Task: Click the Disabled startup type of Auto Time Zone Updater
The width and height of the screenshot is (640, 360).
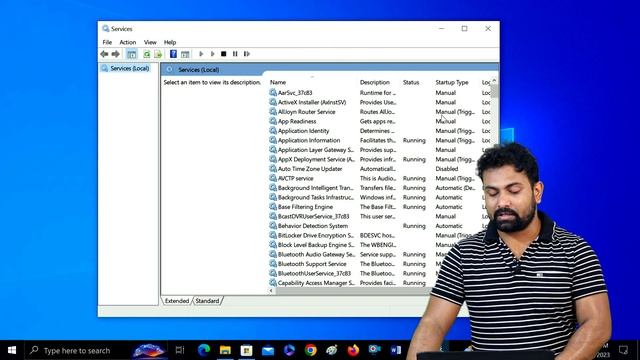Action: pyautogui.click(x=447, y=169)
